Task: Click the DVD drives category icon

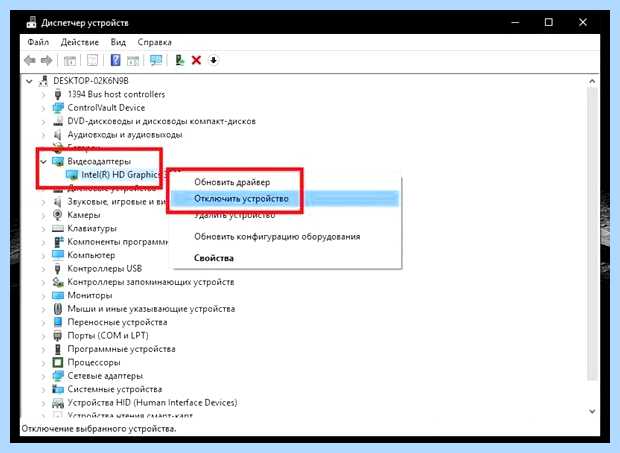Action: pos(58,121)
